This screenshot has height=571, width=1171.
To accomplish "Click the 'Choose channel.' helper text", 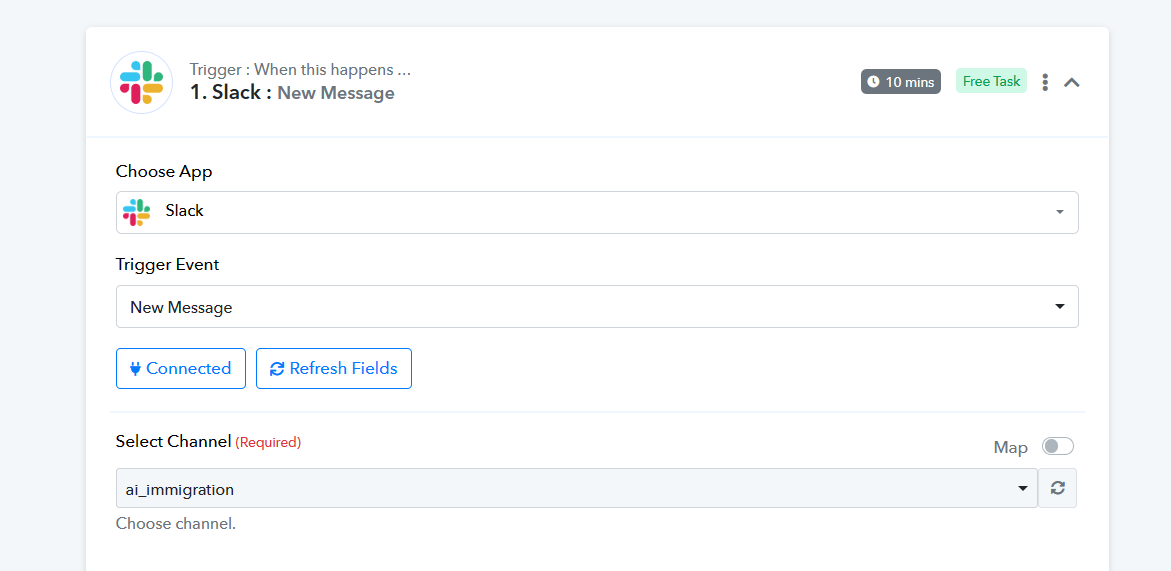I will [176, 523].
